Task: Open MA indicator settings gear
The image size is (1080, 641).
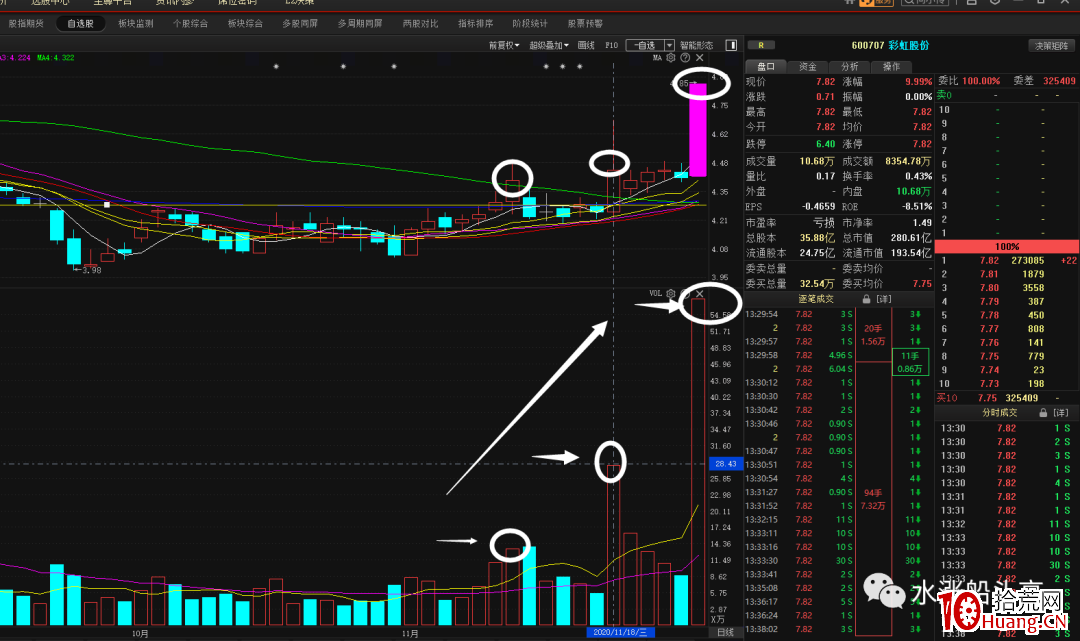Action: point(670,58)
